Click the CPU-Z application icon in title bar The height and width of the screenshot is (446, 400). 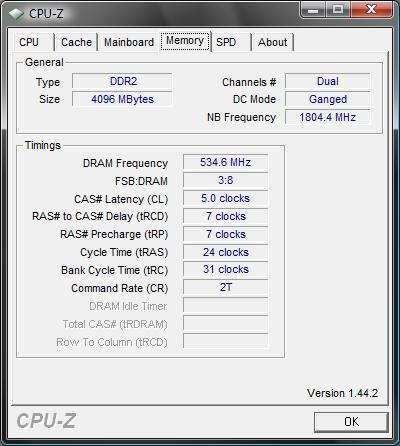click(x=16, y=13)
